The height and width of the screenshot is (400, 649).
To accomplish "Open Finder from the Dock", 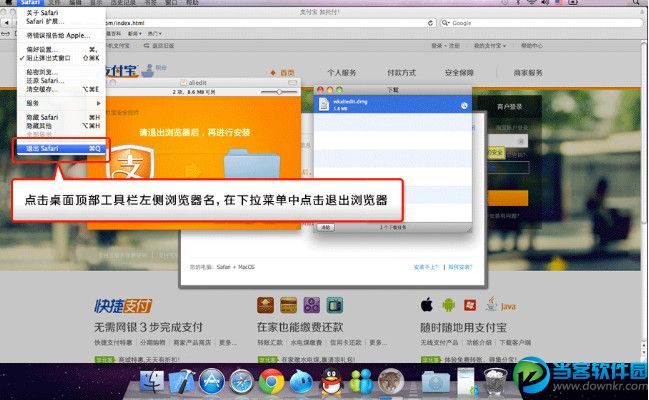I will pyautogui.click(x=151, y=381).
